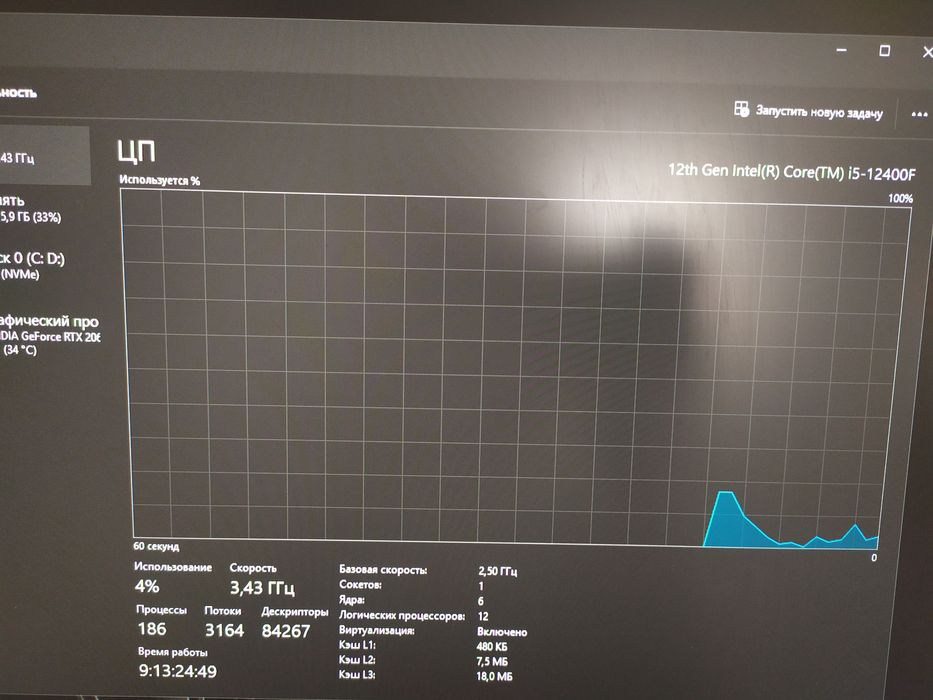
Task: Click the '100%' graph axis label
Action: (x=900, y=199)
